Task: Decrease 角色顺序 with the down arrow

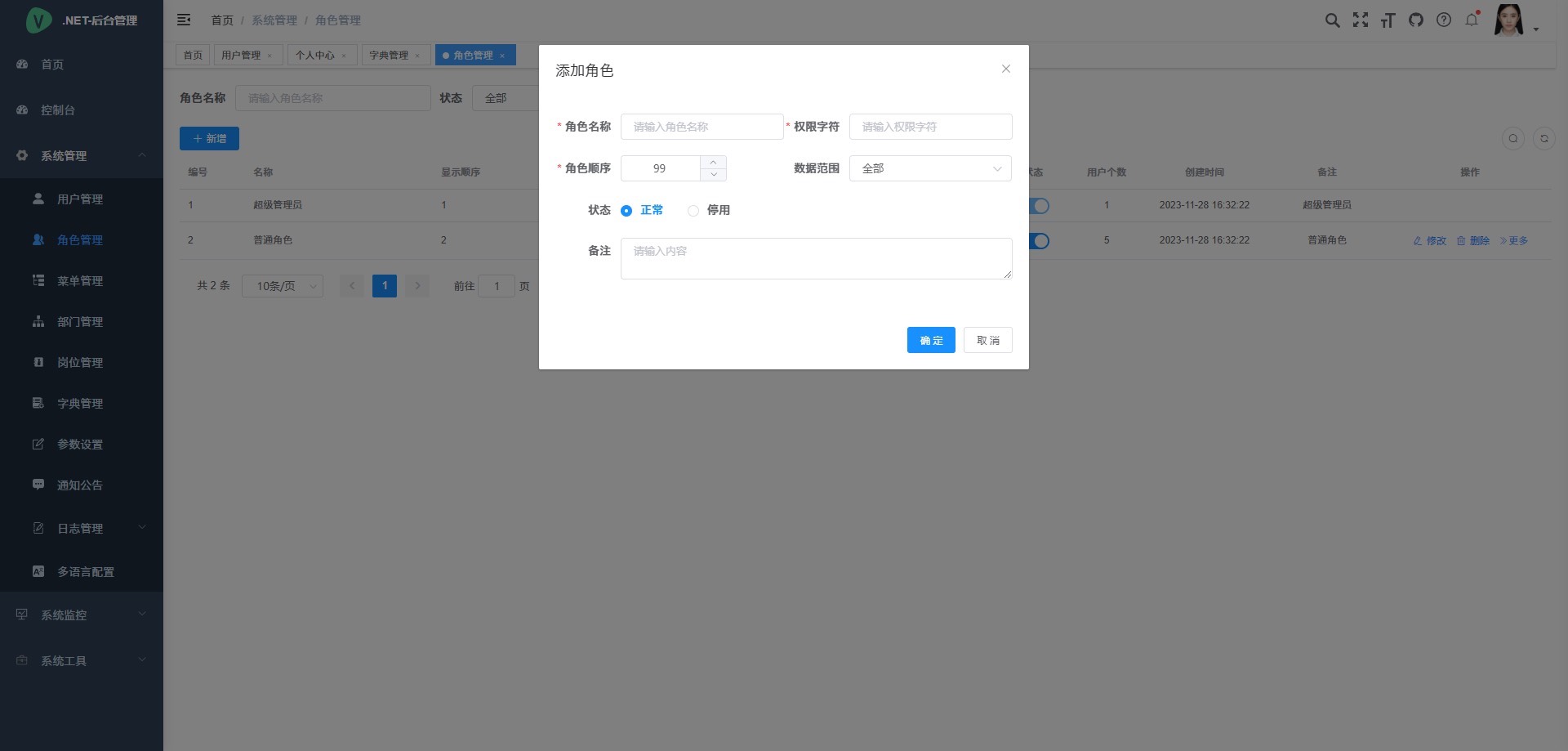Action: pyautogui.click(x=714, y=175)
